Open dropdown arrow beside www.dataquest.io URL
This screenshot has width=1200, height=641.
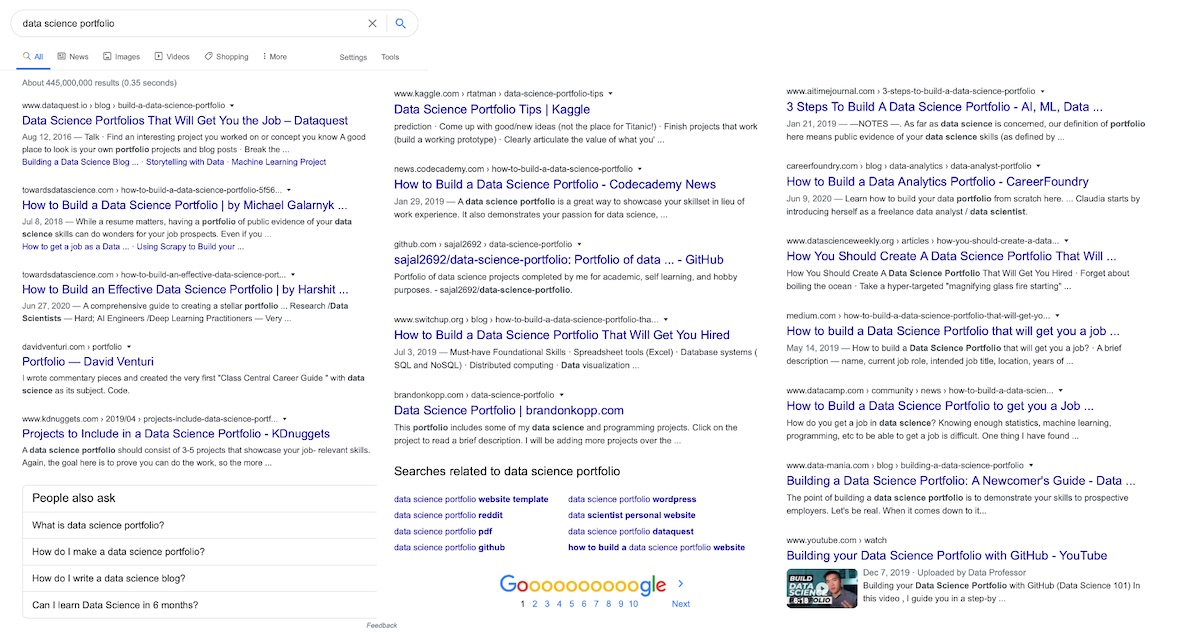(x=232, y=105)
